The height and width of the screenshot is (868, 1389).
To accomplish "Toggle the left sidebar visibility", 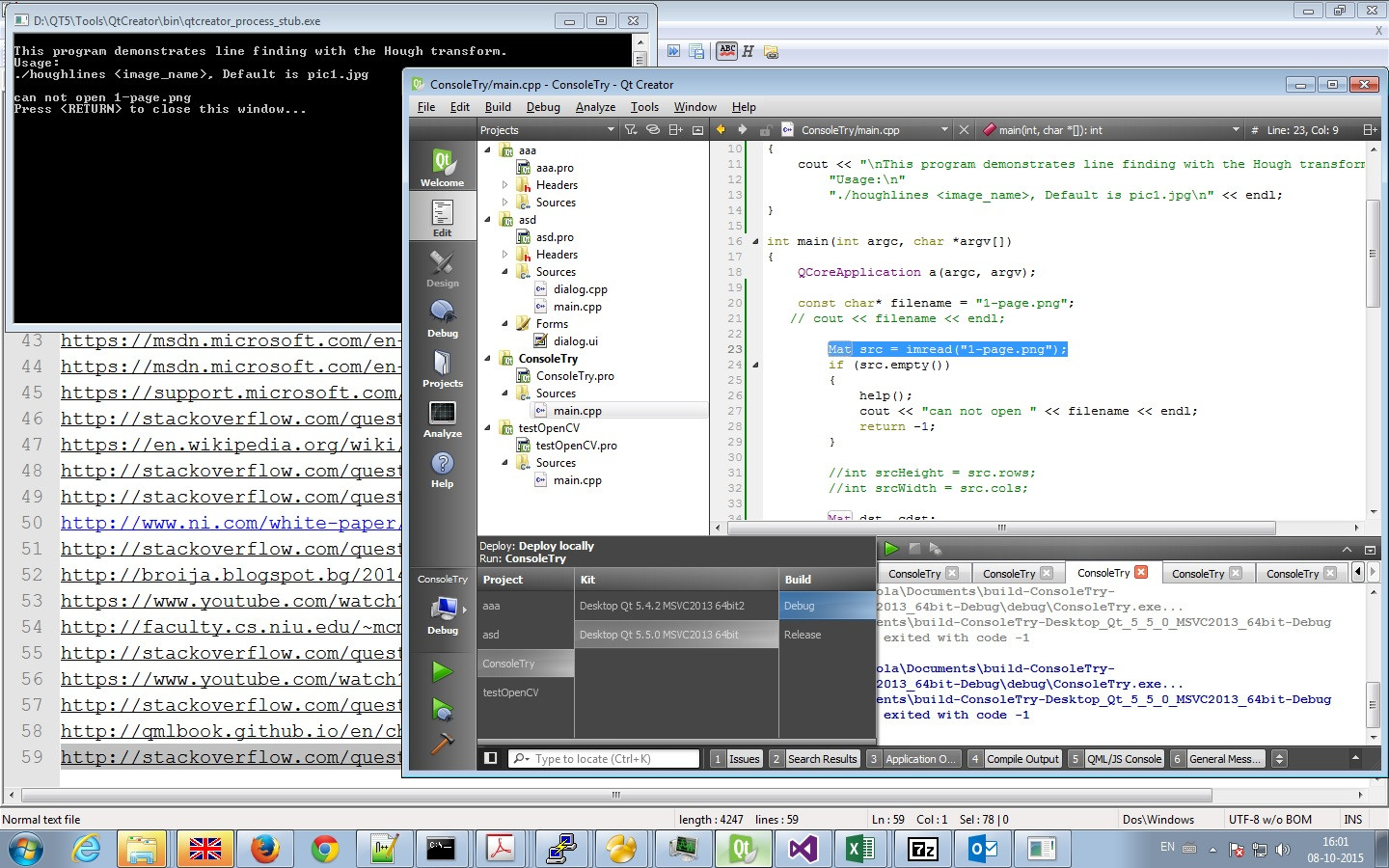I will point(491,759).
